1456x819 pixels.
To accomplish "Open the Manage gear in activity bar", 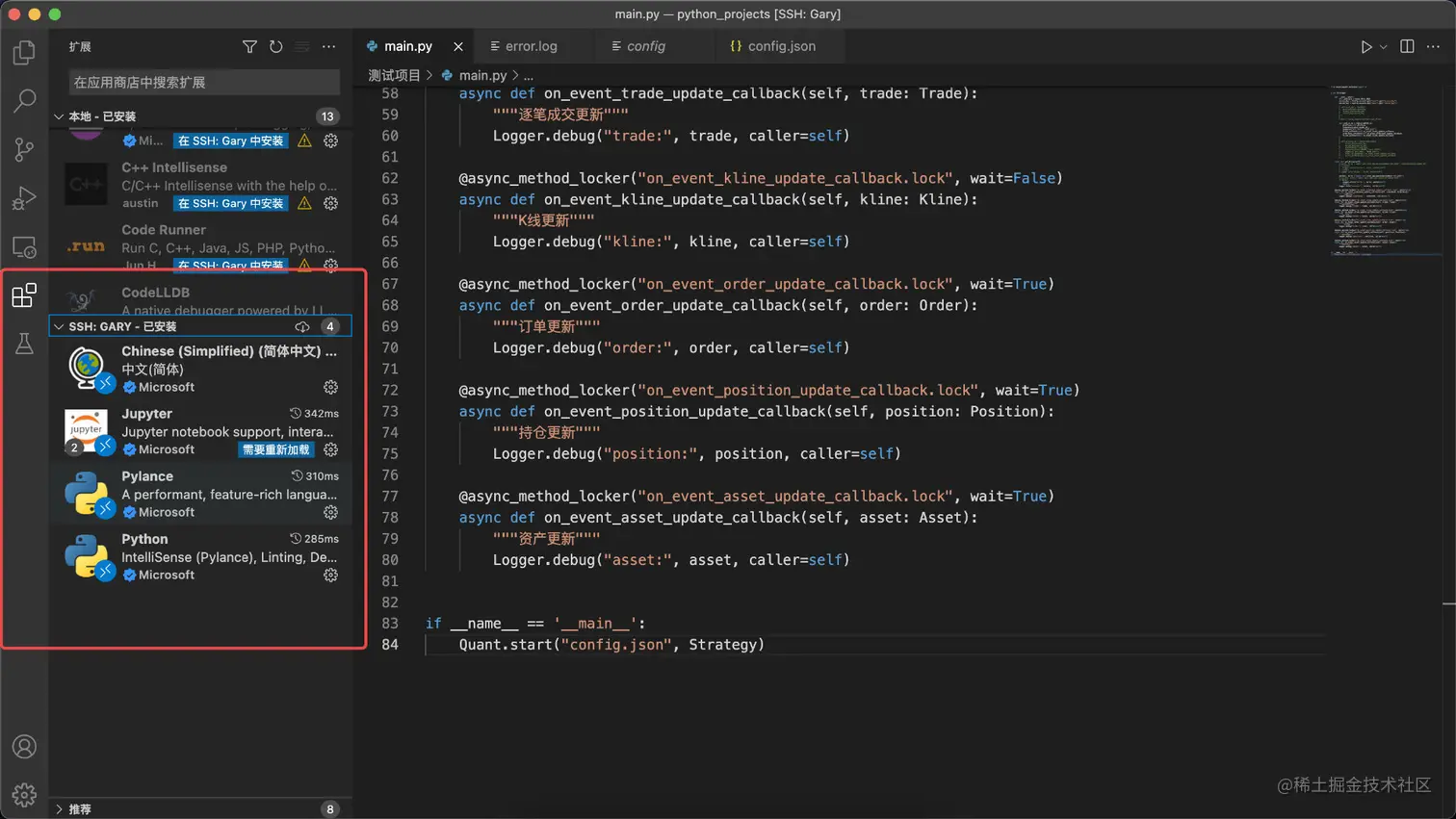I will point(24,795).
